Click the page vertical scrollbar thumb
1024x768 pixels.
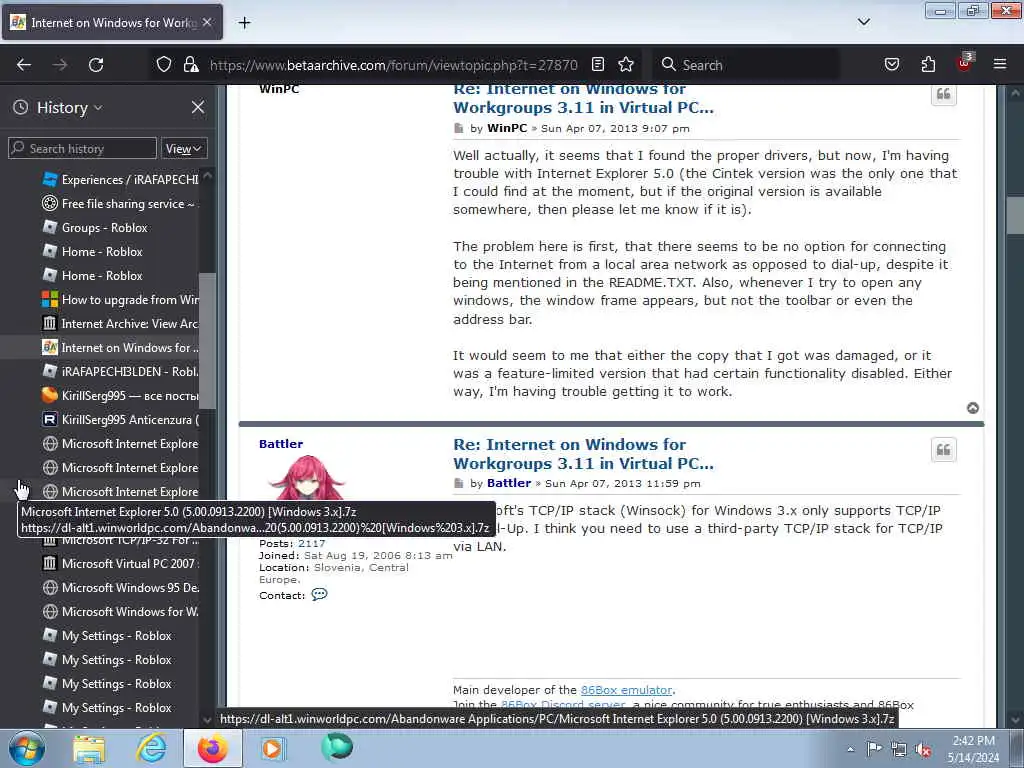tap(1015, 214)
